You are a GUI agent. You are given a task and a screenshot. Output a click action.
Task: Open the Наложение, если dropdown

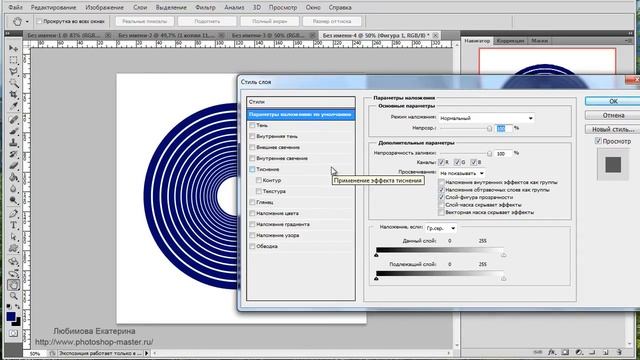tap(441, 228)
